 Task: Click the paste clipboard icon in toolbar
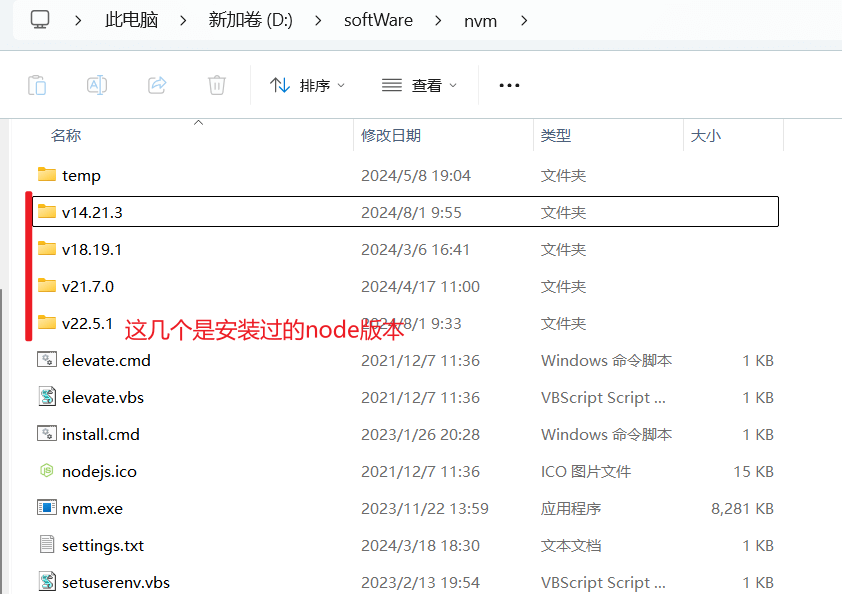click(37, 85)
